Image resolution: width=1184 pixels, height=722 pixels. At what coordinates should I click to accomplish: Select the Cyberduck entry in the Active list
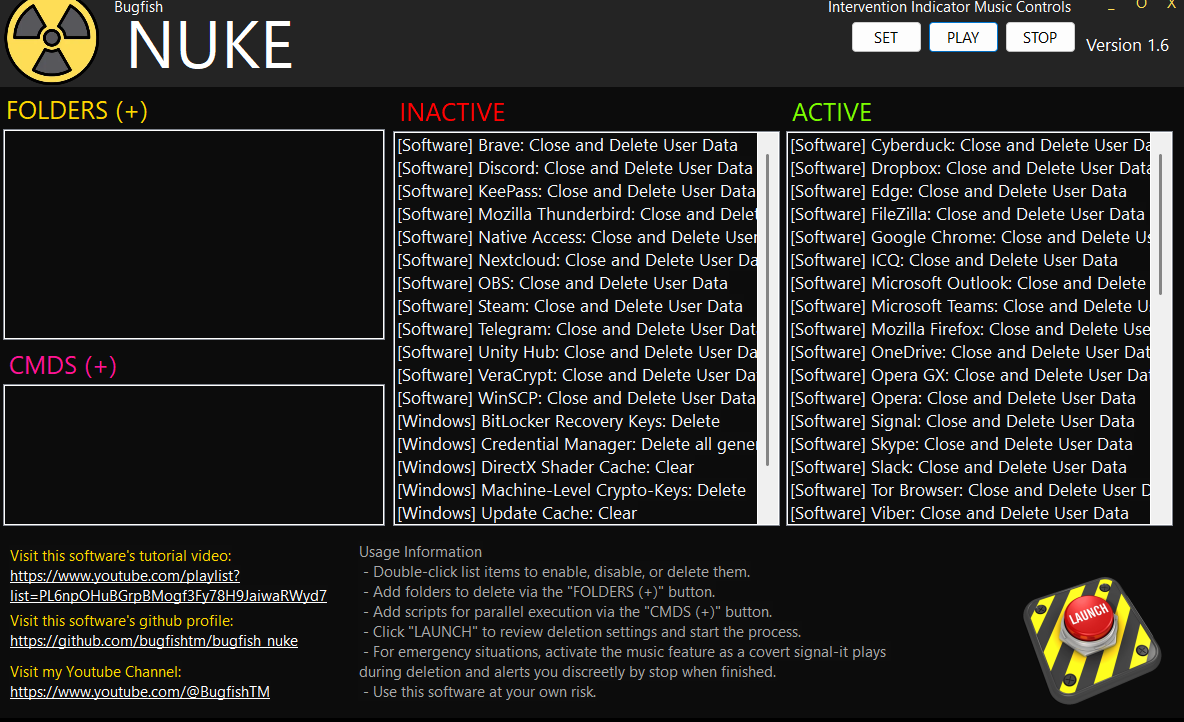pyautogui.click(x=970, y=145)
